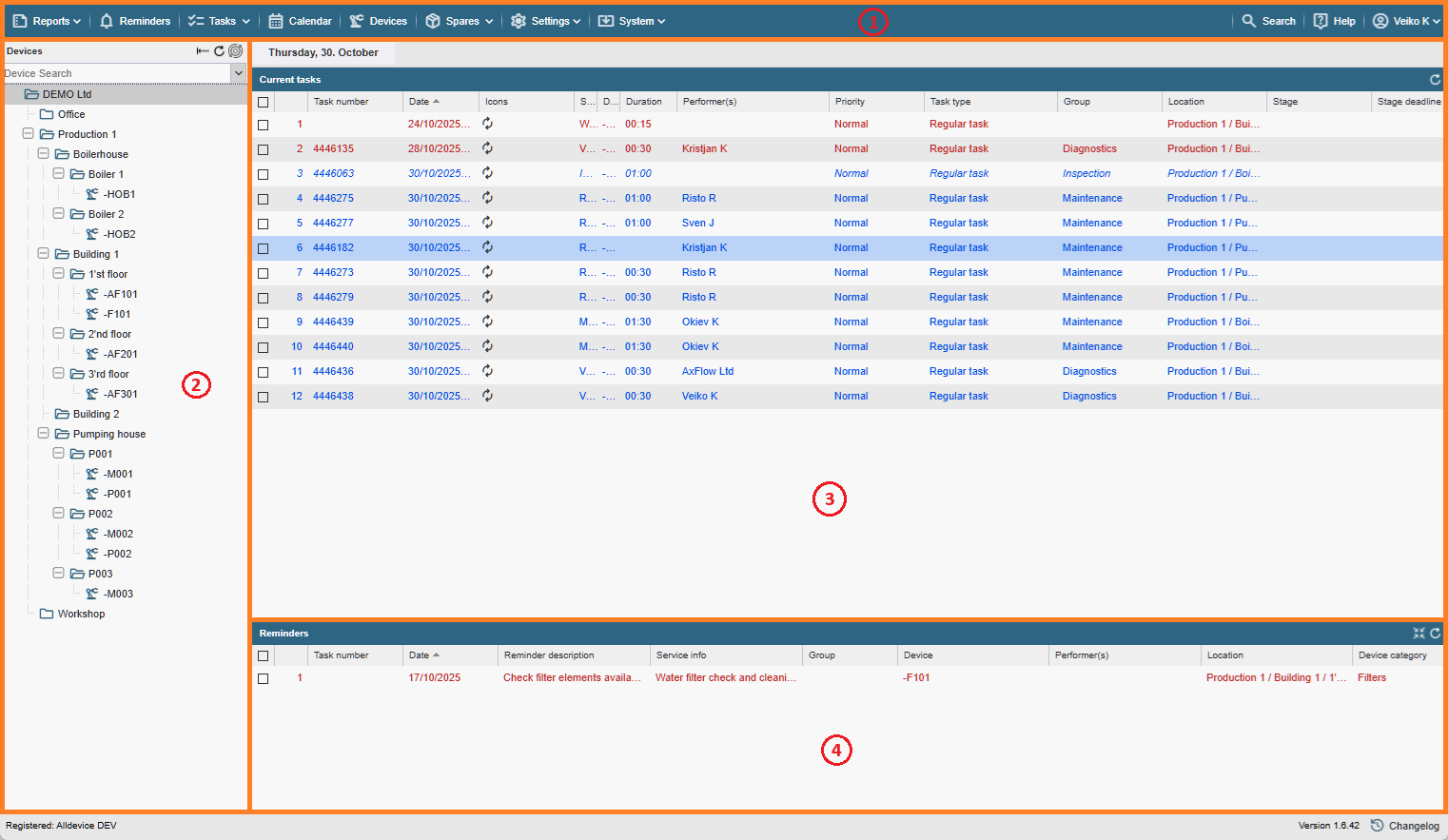Viewport: 1448px width, 840px height.
Task: Click the target icon in the Devices header
Action: point(235,51)
